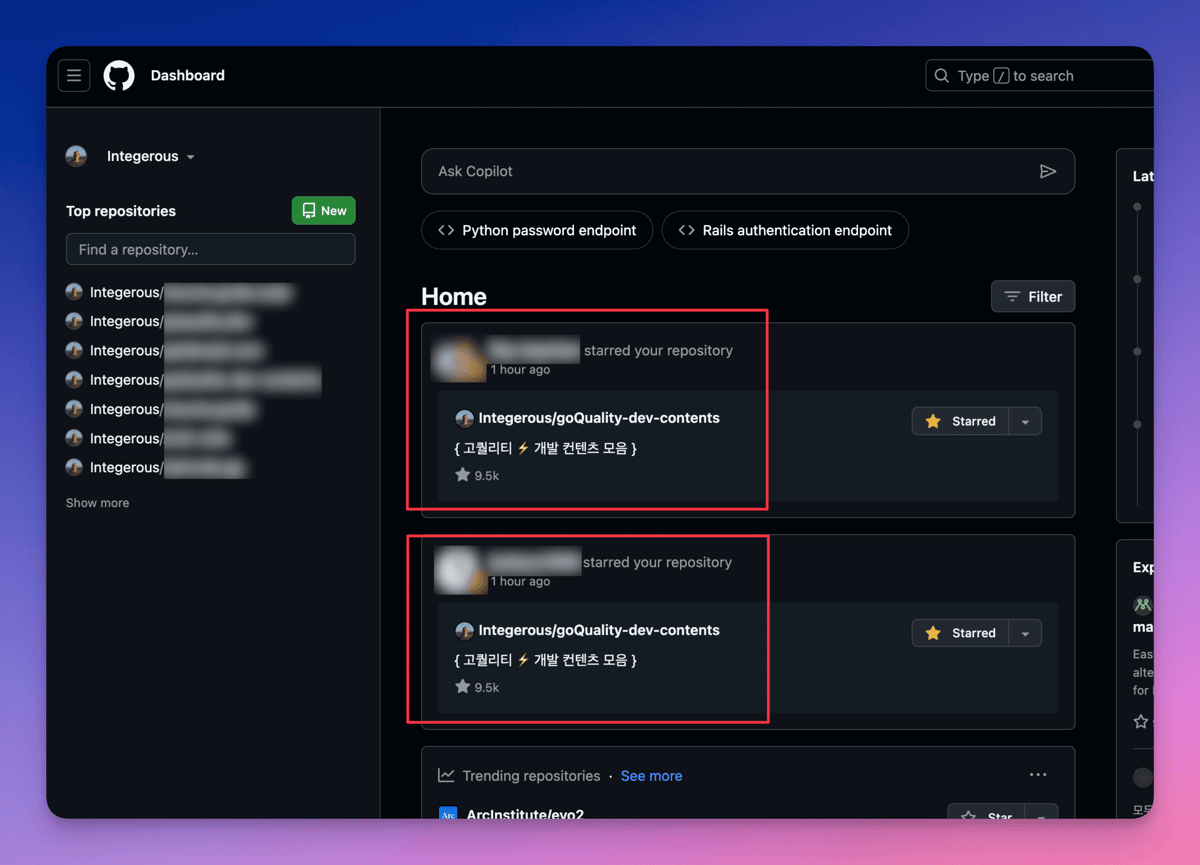Open first Integerous/goQuality-dev-contents repository link
1200x865 pixels.
pyautogui.click(x=599, y=419)
